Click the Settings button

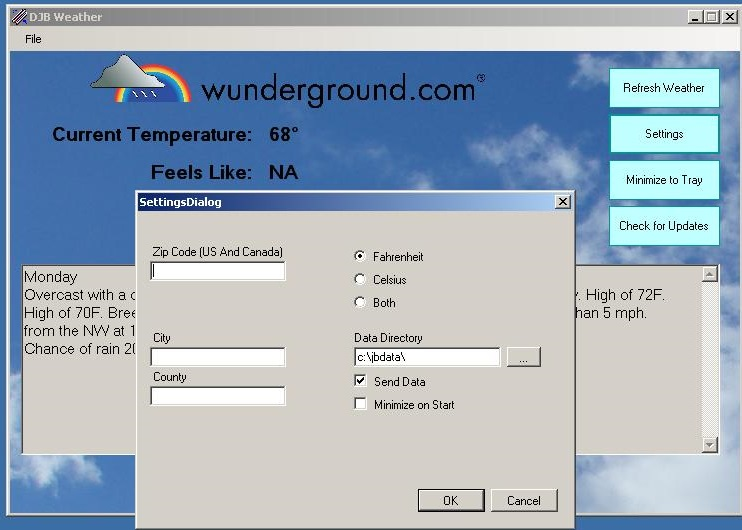pos(664,134)
